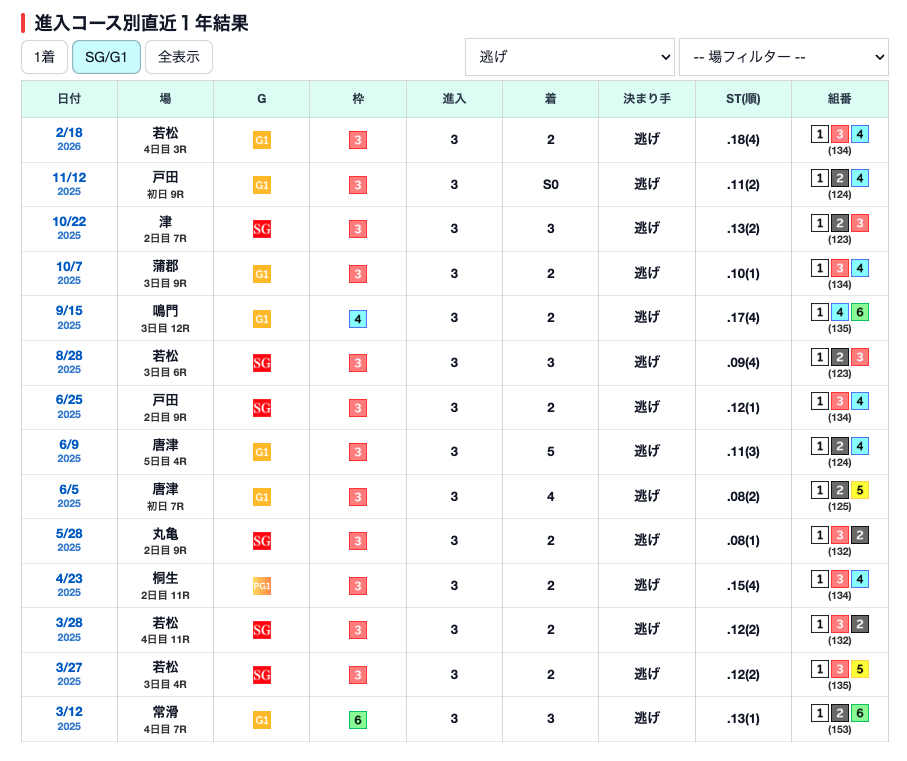This screenshot has height=761, width=907.
Task: Click yellow 5 in the 6/5 combination
Action: [x=860, y=490]
